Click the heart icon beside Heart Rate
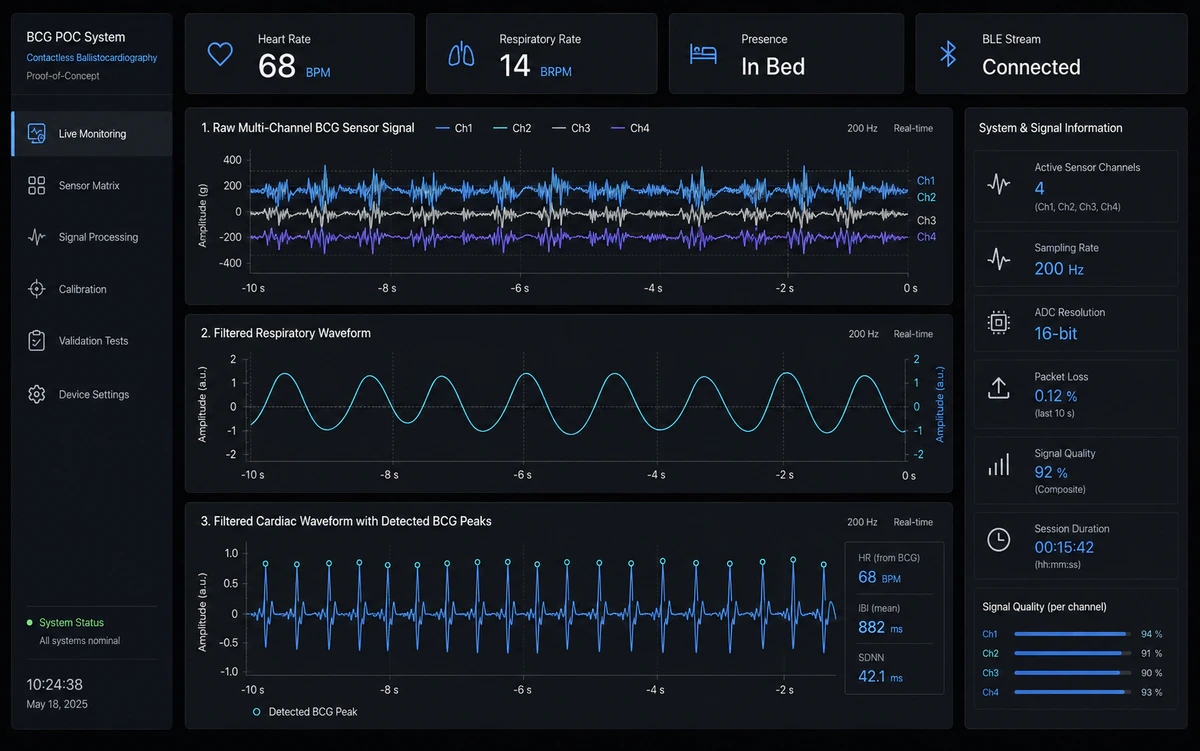The height and width of the screenshot is (751, 1200). point(220,54)
